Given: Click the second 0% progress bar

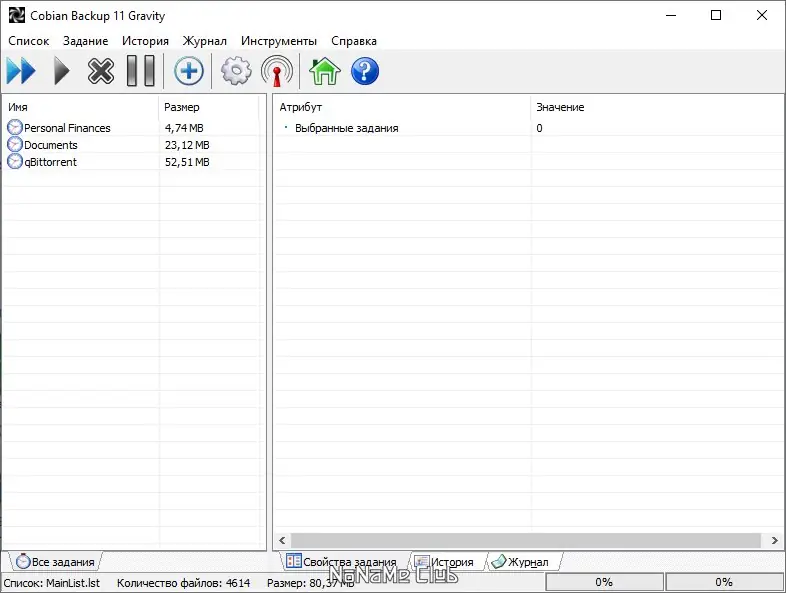Looking at the screenshot, I should (724, 582).
